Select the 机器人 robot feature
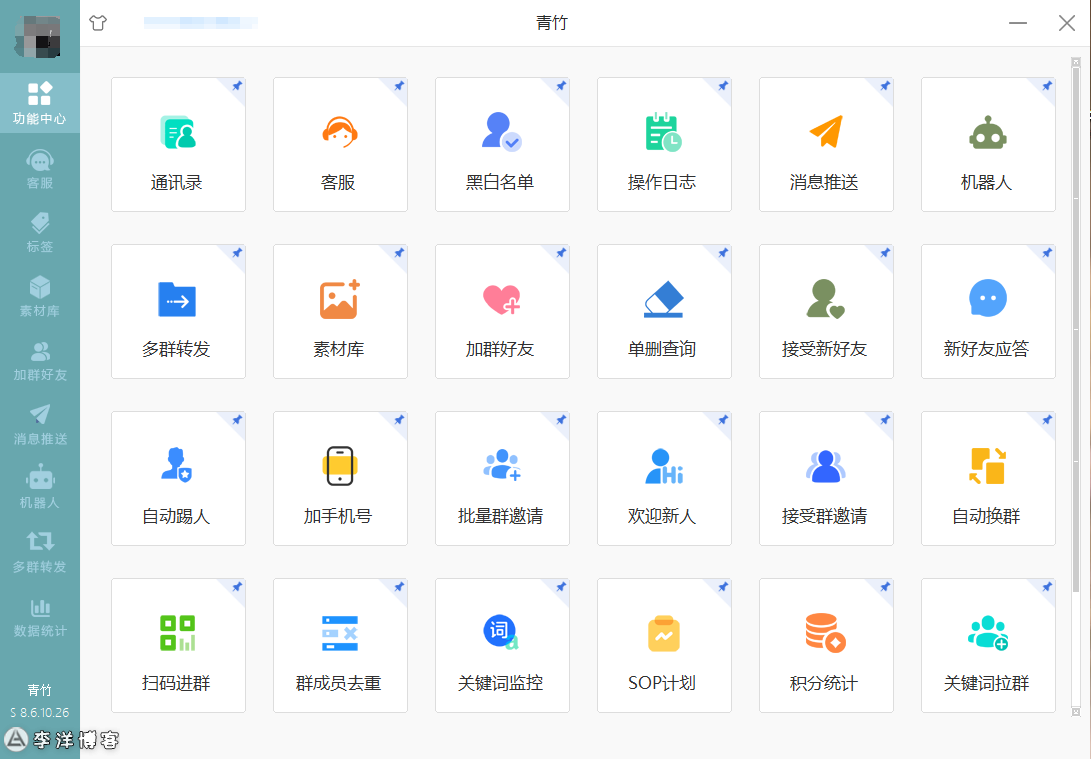Screen dimensions: 1091x759 click(988, 144)
